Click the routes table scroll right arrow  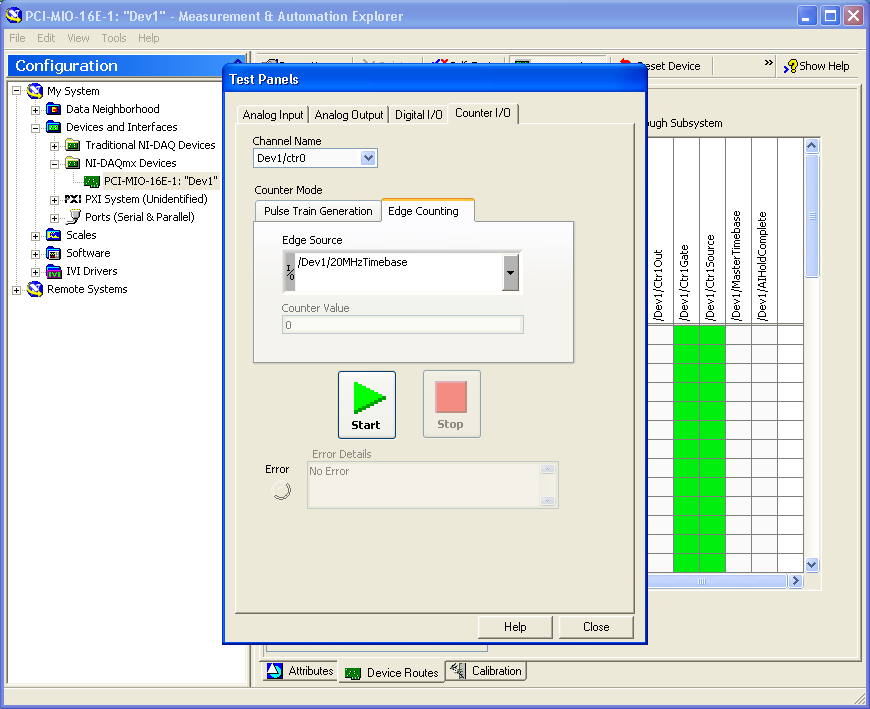coord(796,581)
